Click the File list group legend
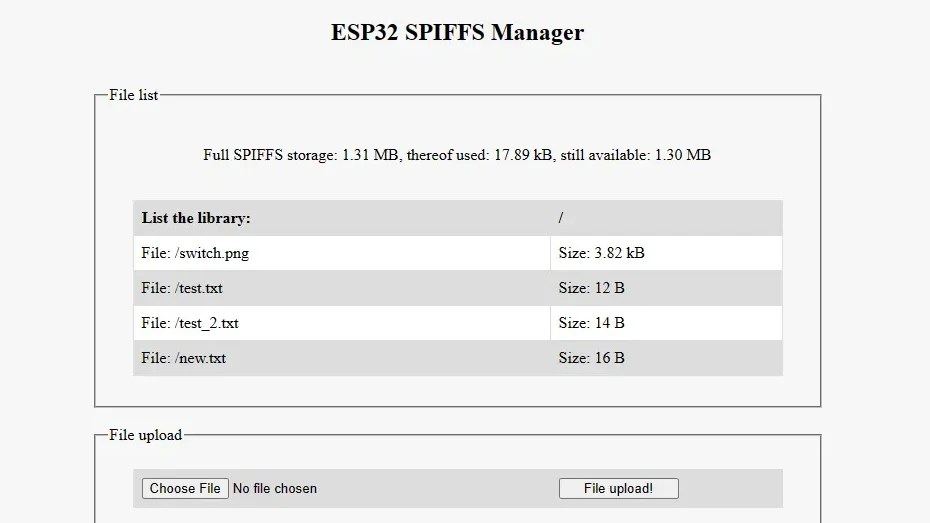This screenshot has width=930, height=523. (133, 95)
